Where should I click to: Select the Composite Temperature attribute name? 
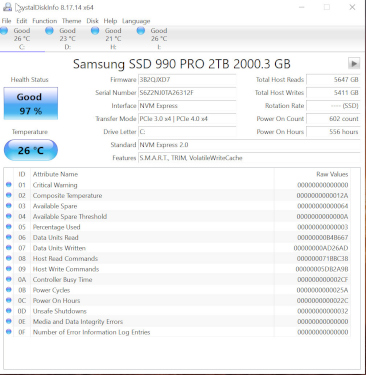point(67,195)
